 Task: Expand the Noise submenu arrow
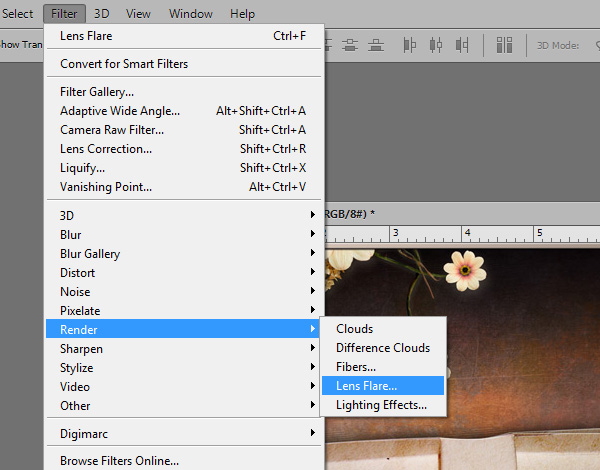(313, 291)
